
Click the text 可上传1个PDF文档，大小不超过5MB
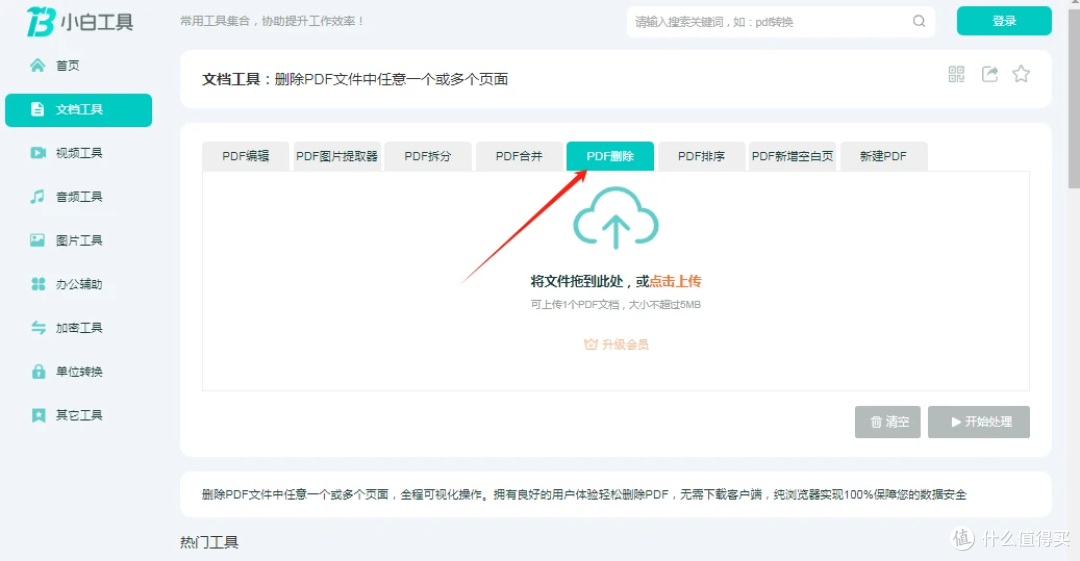tap(616, 305)
